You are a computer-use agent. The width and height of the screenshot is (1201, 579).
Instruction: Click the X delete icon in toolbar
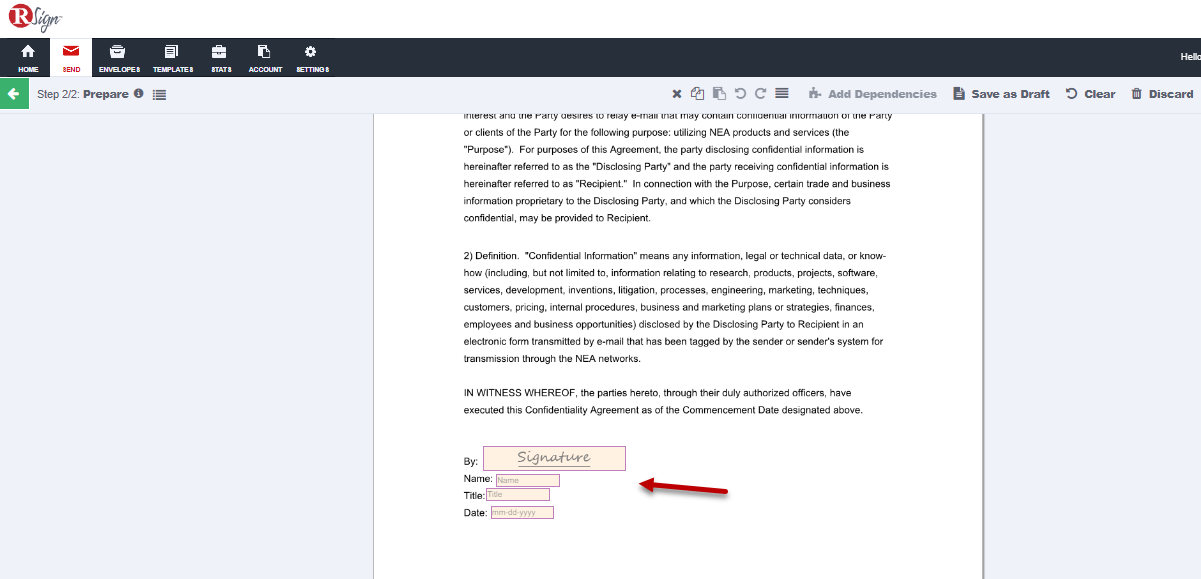[x=677, y=94]
